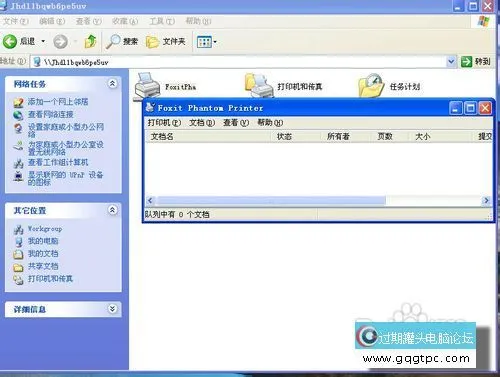Click the add network place icon
This screenshot has width=500, height=377.
coord(18,102)
